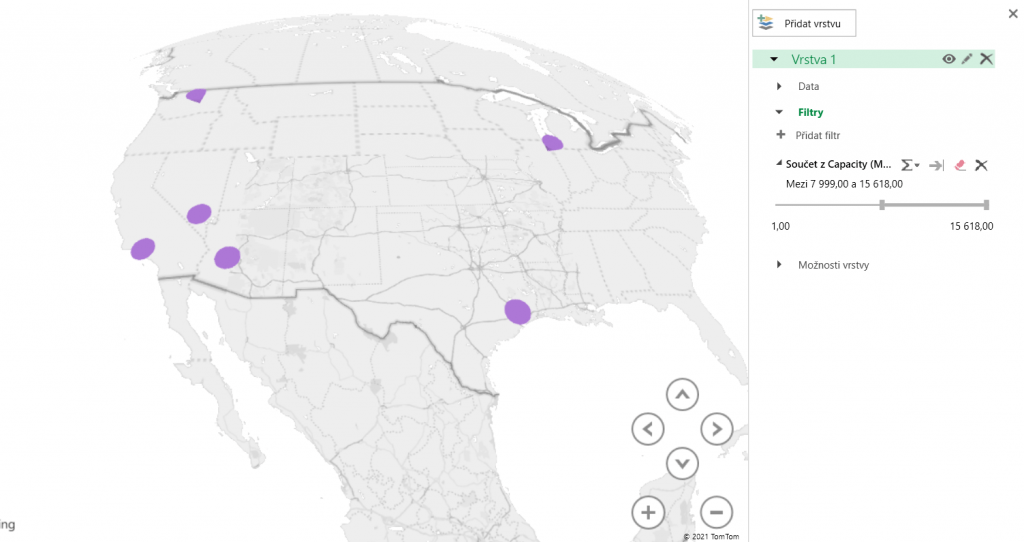1024x542 pixels.
Task: Expand Možnosti vrstvy section
Action: [779, 265]
